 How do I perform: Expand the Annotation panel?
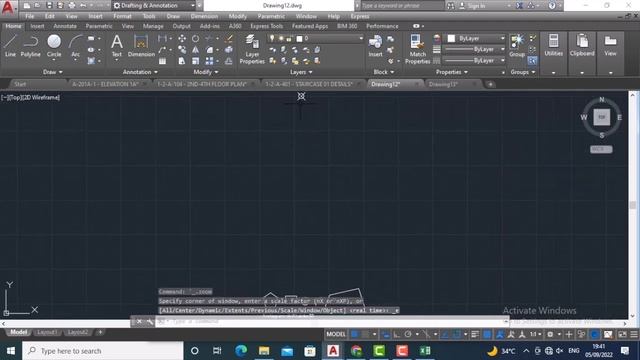(x=140, y=72)
